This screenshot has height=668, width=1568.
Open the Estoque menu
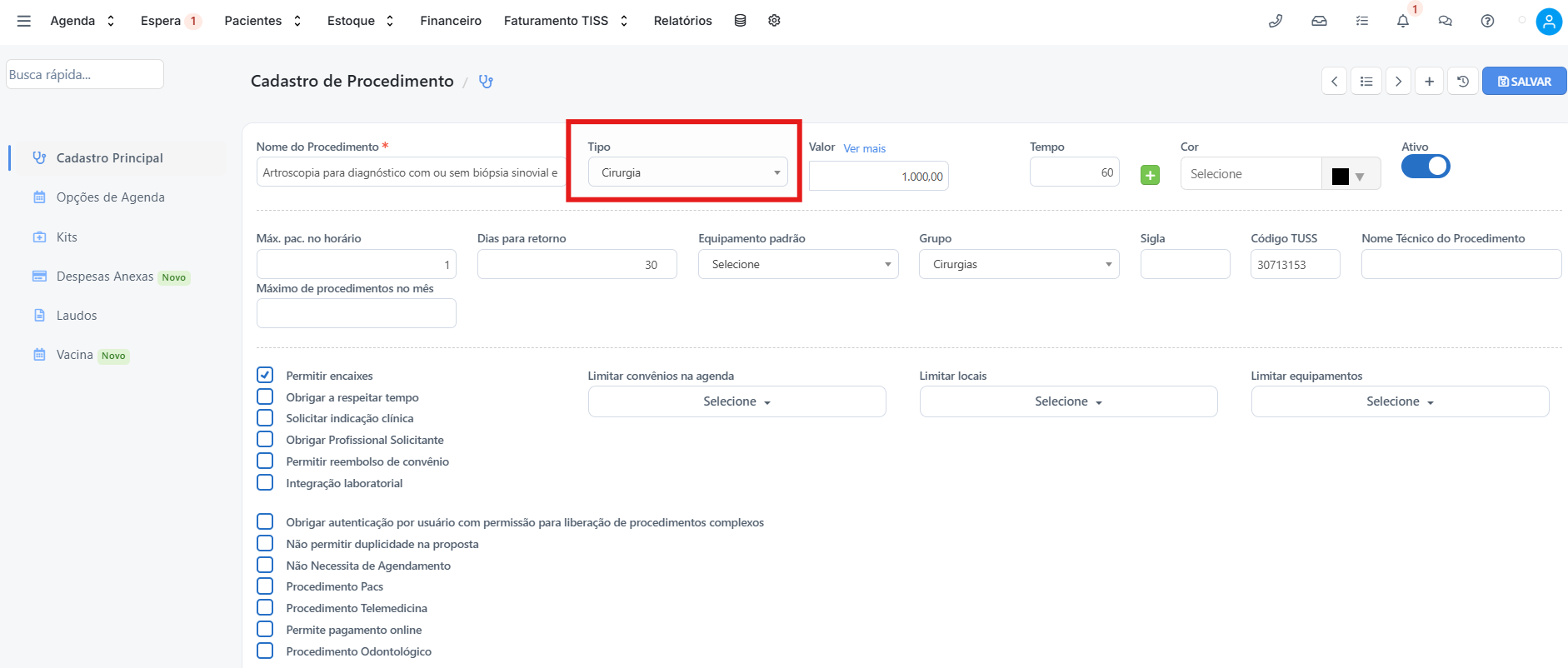(361, 21)
